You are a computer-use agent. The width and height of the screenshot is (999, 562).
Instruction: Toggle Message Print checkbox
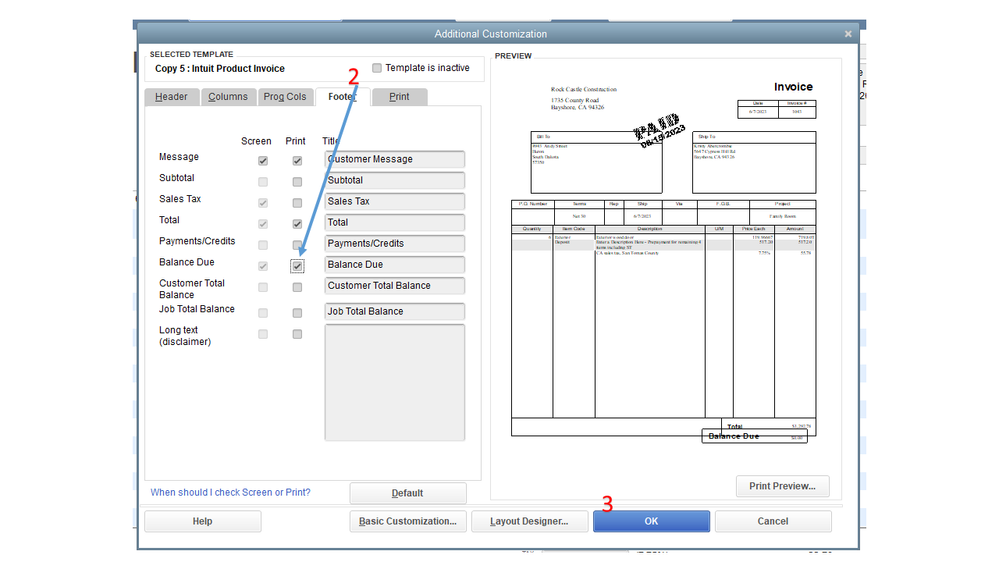point(297,161)
